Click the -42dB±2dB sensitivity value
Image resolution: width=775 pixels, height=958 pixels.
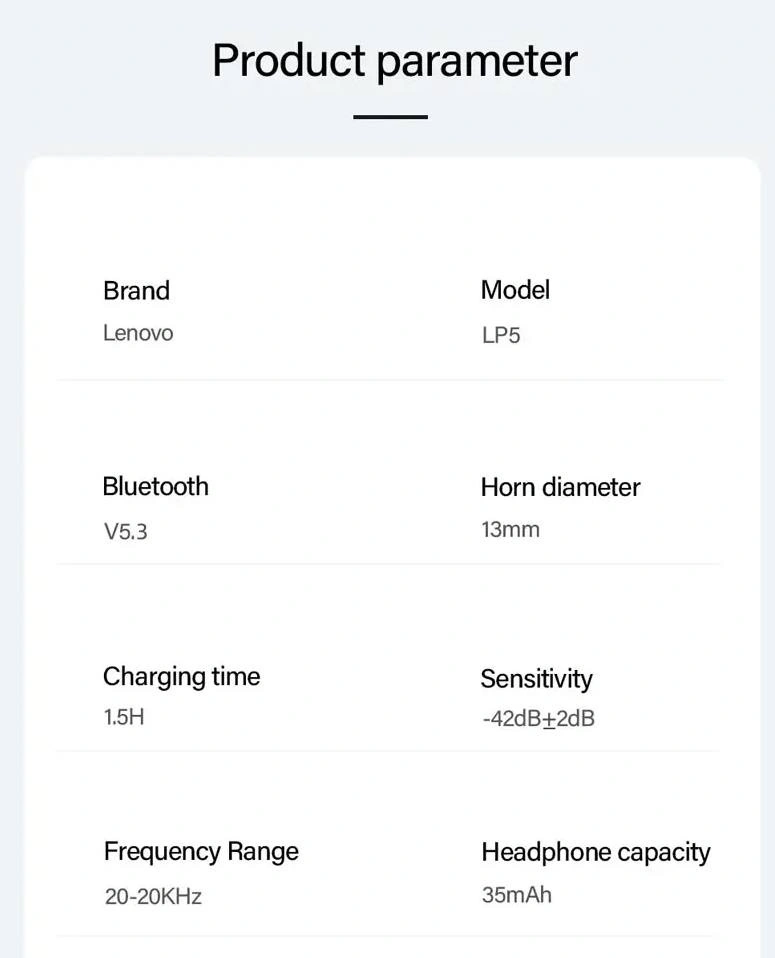pyautogui.click(x=538, y=718)
